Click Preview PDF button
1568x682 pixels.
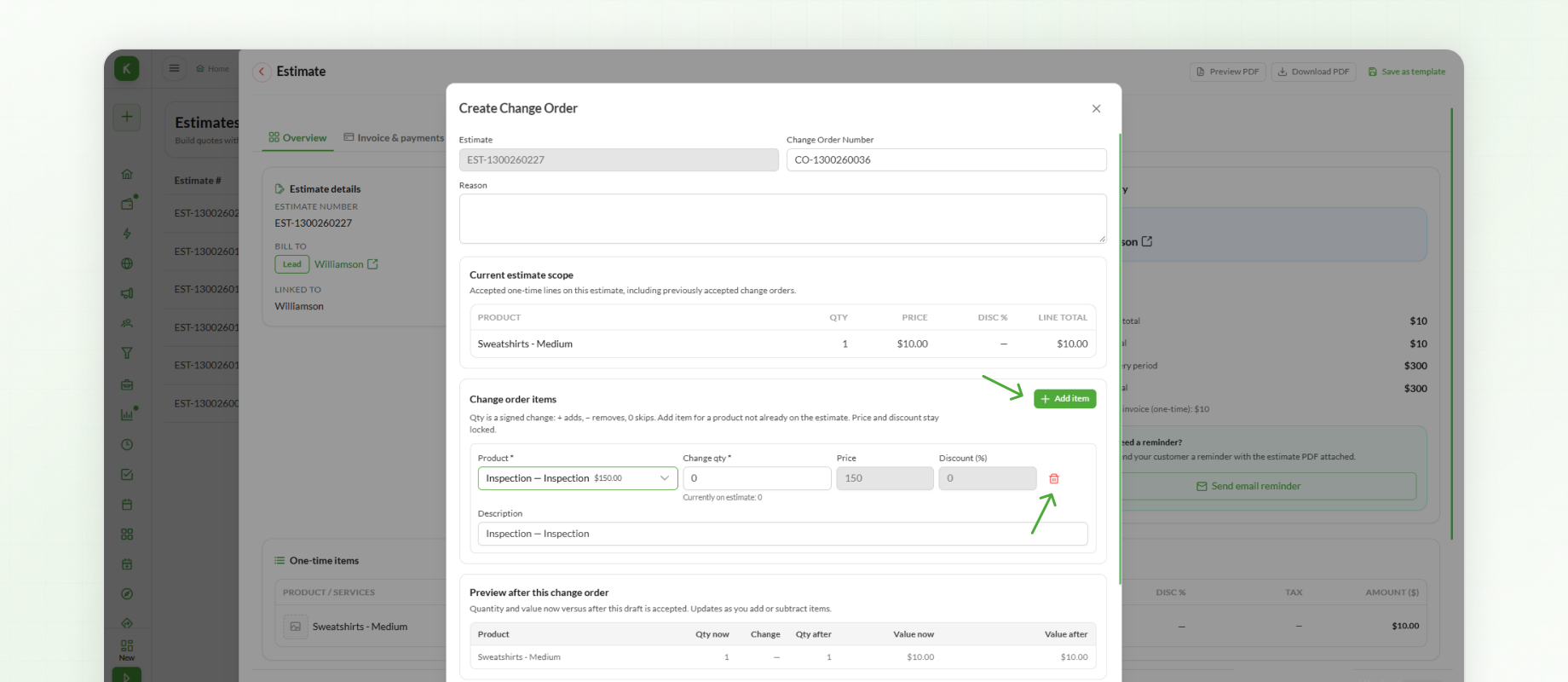point(1228,72)
